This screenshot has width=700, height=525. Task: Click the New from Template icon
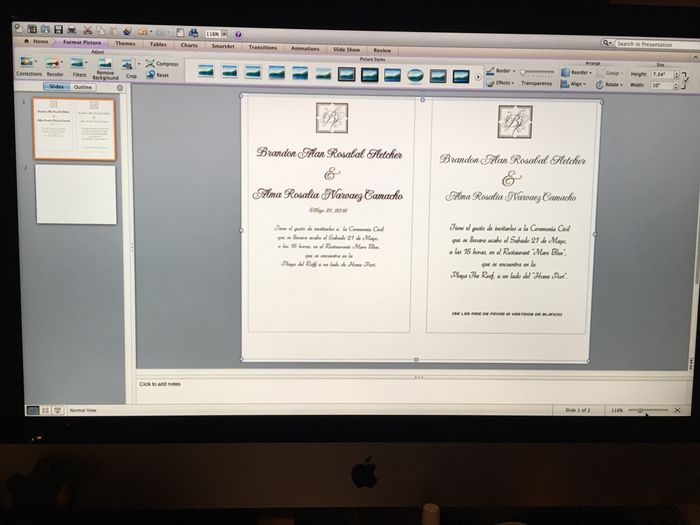32,29
